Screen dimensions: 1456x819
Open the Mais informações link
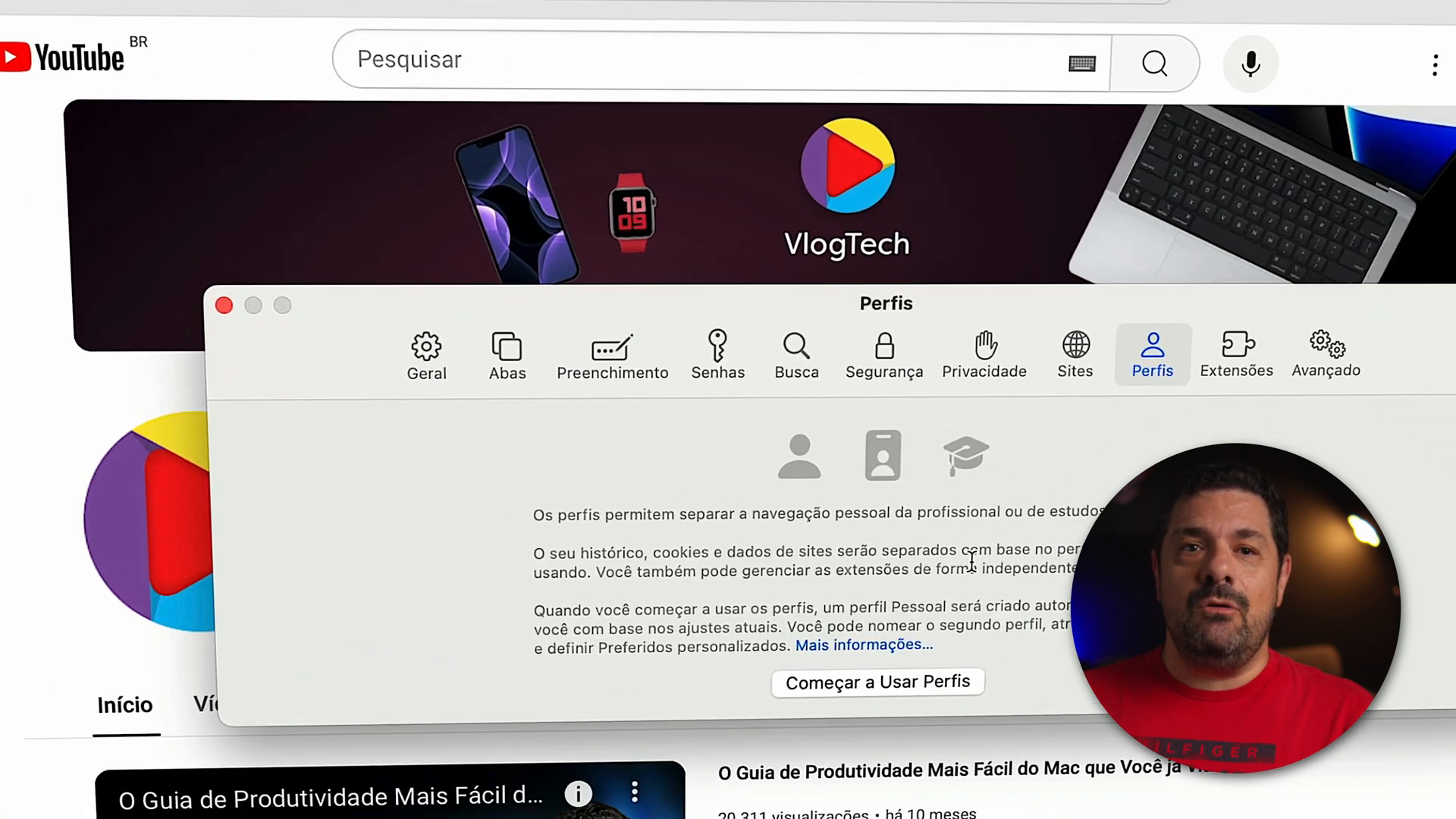point(864,645)
